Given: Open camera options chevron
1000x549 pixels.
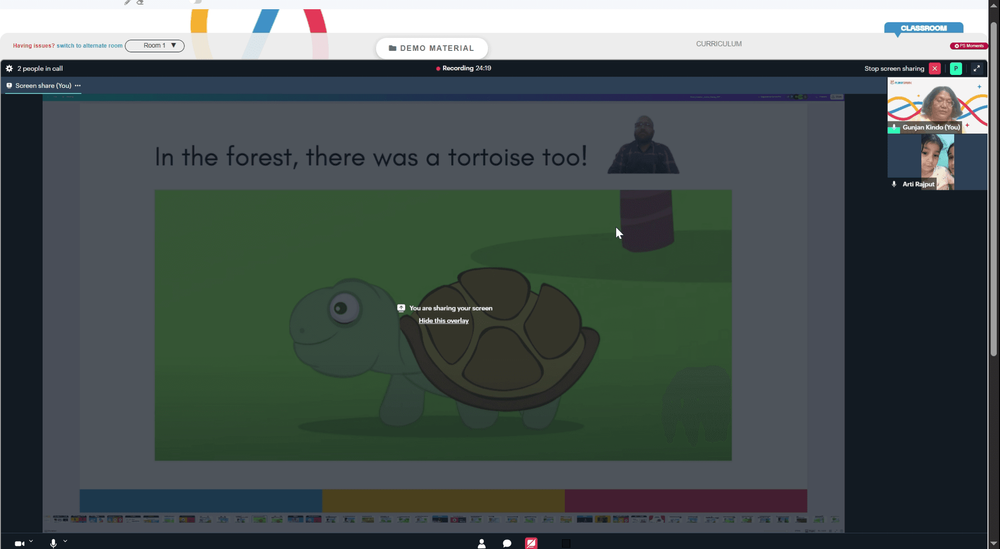Looking at the screenshot, I should point(31,541).
